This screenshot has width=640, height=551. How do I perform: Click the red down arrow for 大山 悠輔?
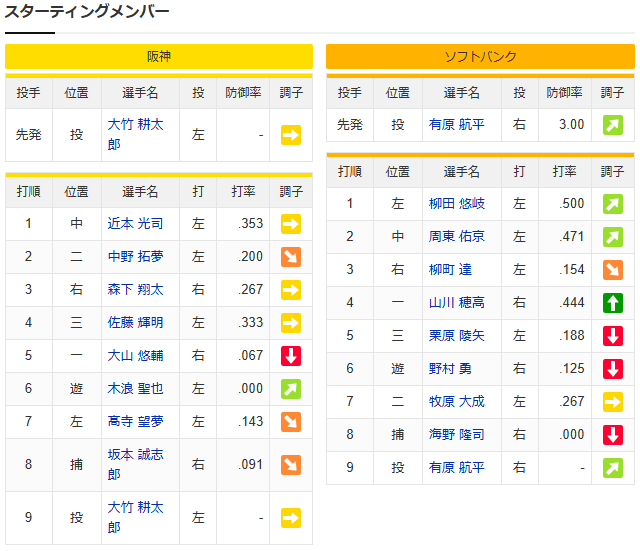click(x=291, y=356)
